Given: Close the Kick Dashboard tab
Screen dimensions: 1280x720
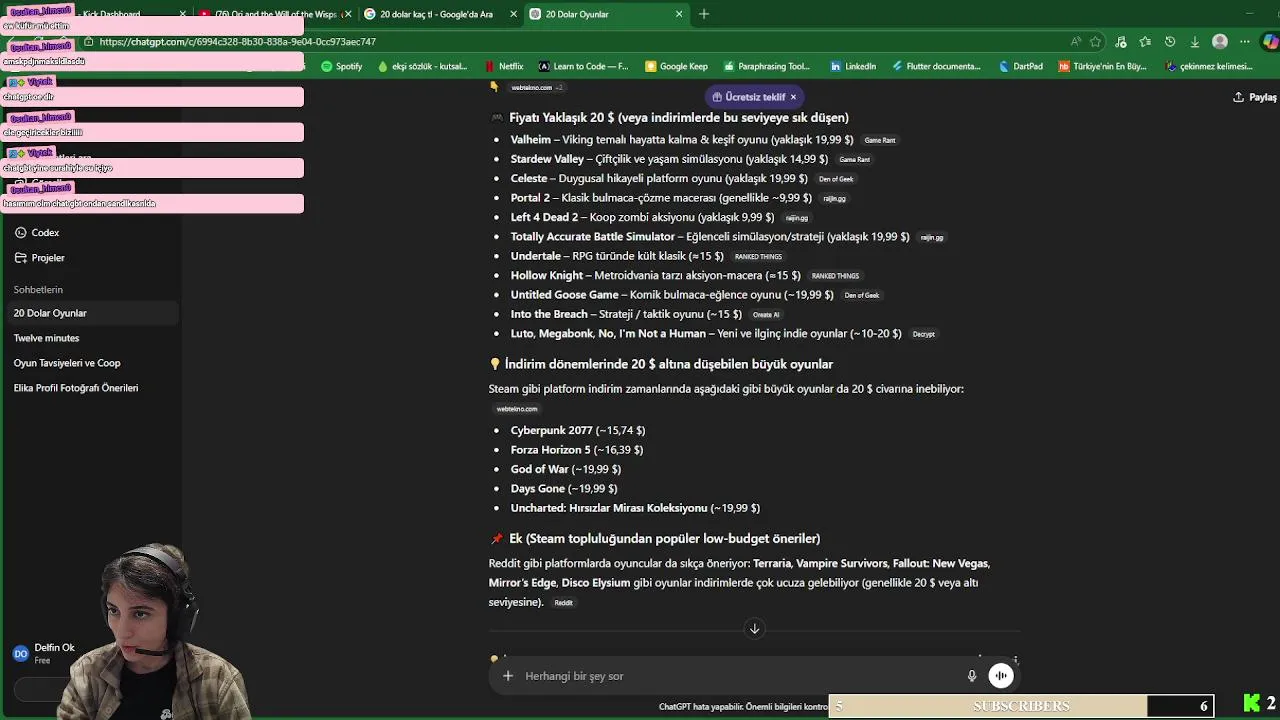Looking at the screenshot, I should (x=183, y=14).
